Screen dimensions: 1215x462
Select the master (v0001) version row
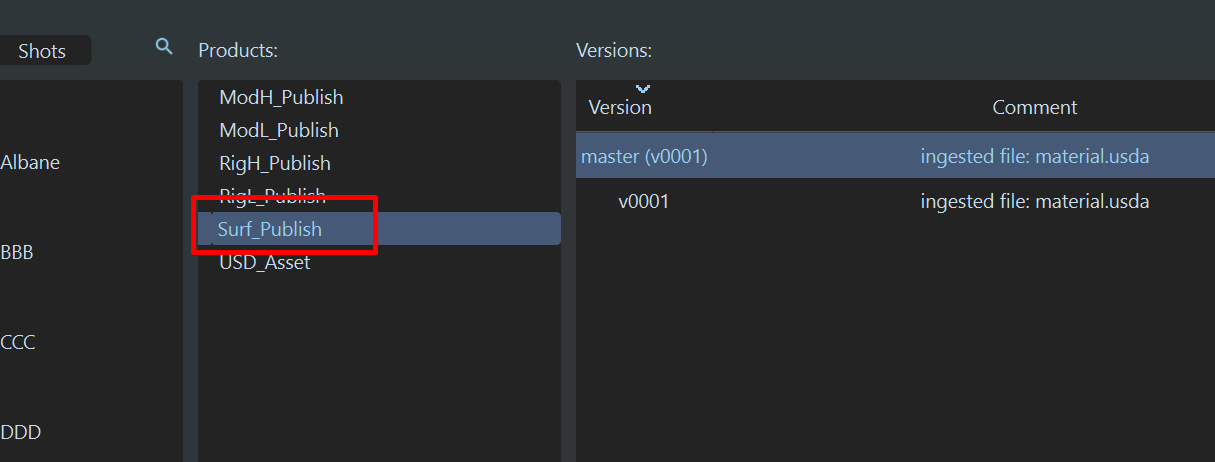(x=644, y=156)
